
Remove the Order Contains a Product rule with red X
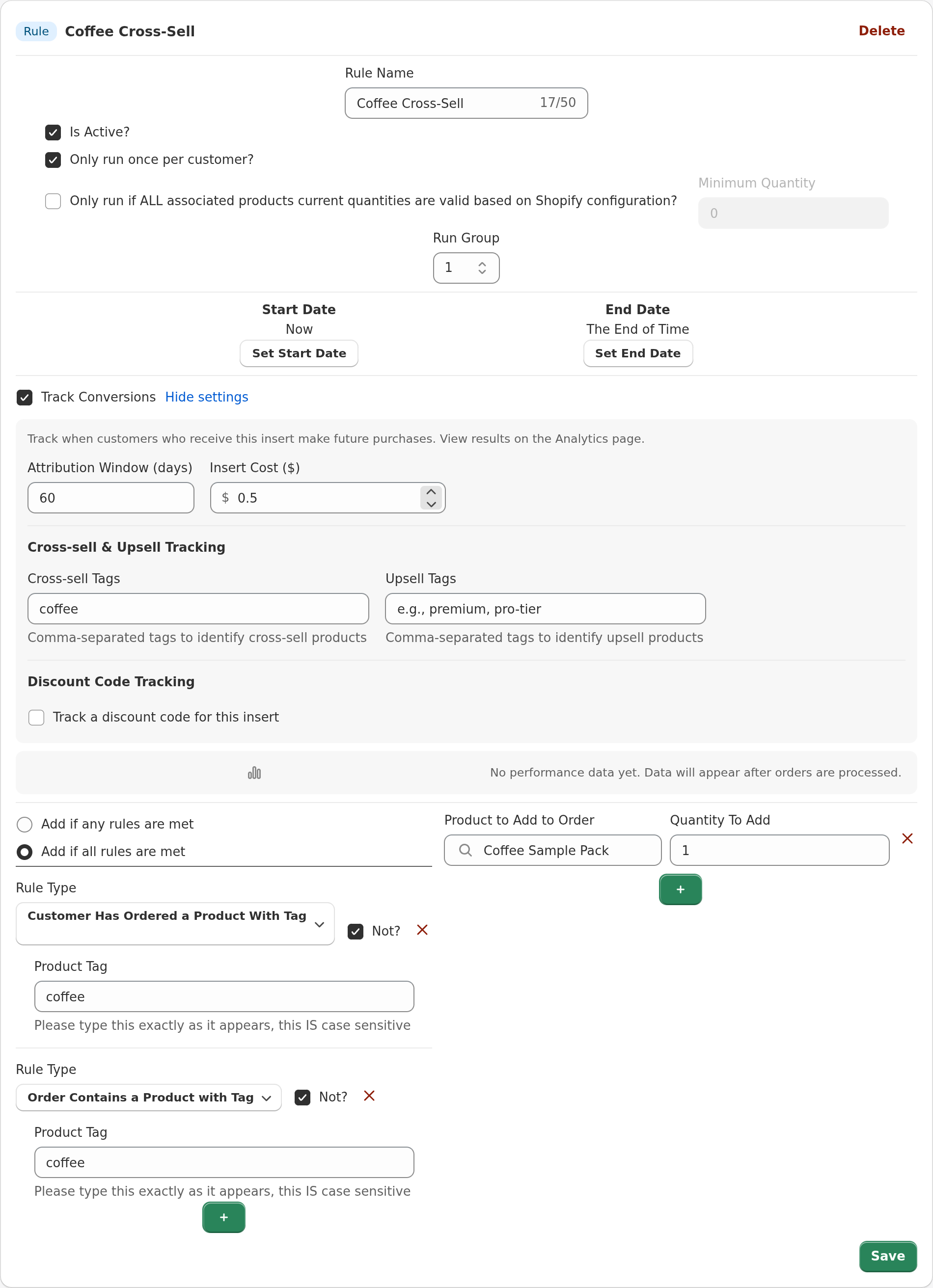tap(369, 1096)
